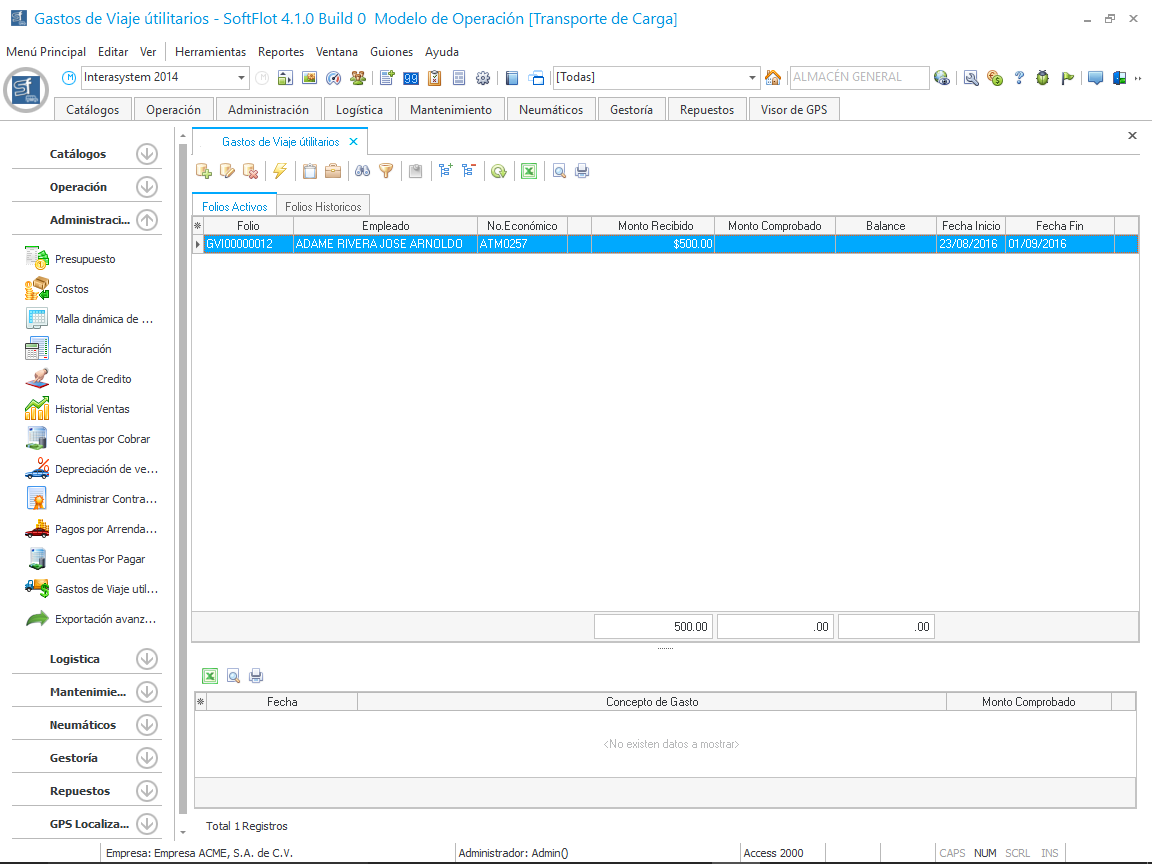Click the binoculars search icon
The image size is (1152, 864).
tap(363, 171)
